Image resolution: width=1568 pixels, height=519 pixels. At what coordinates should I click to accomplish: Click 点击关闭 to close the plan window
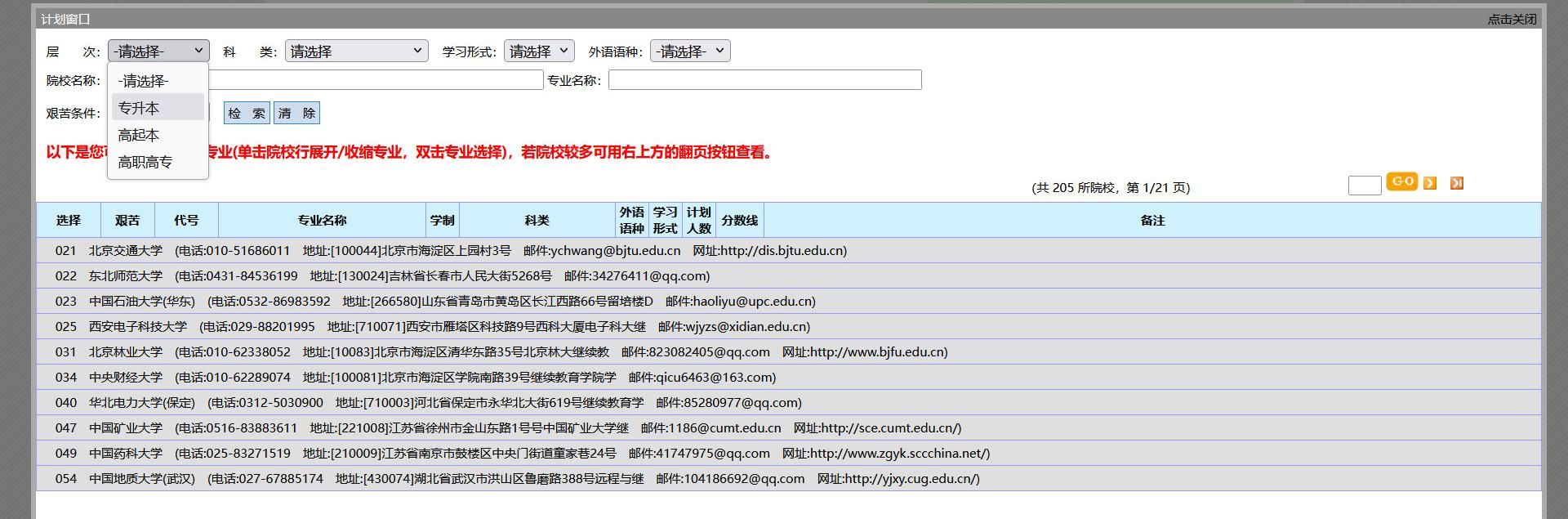(x=1512, y=19)
